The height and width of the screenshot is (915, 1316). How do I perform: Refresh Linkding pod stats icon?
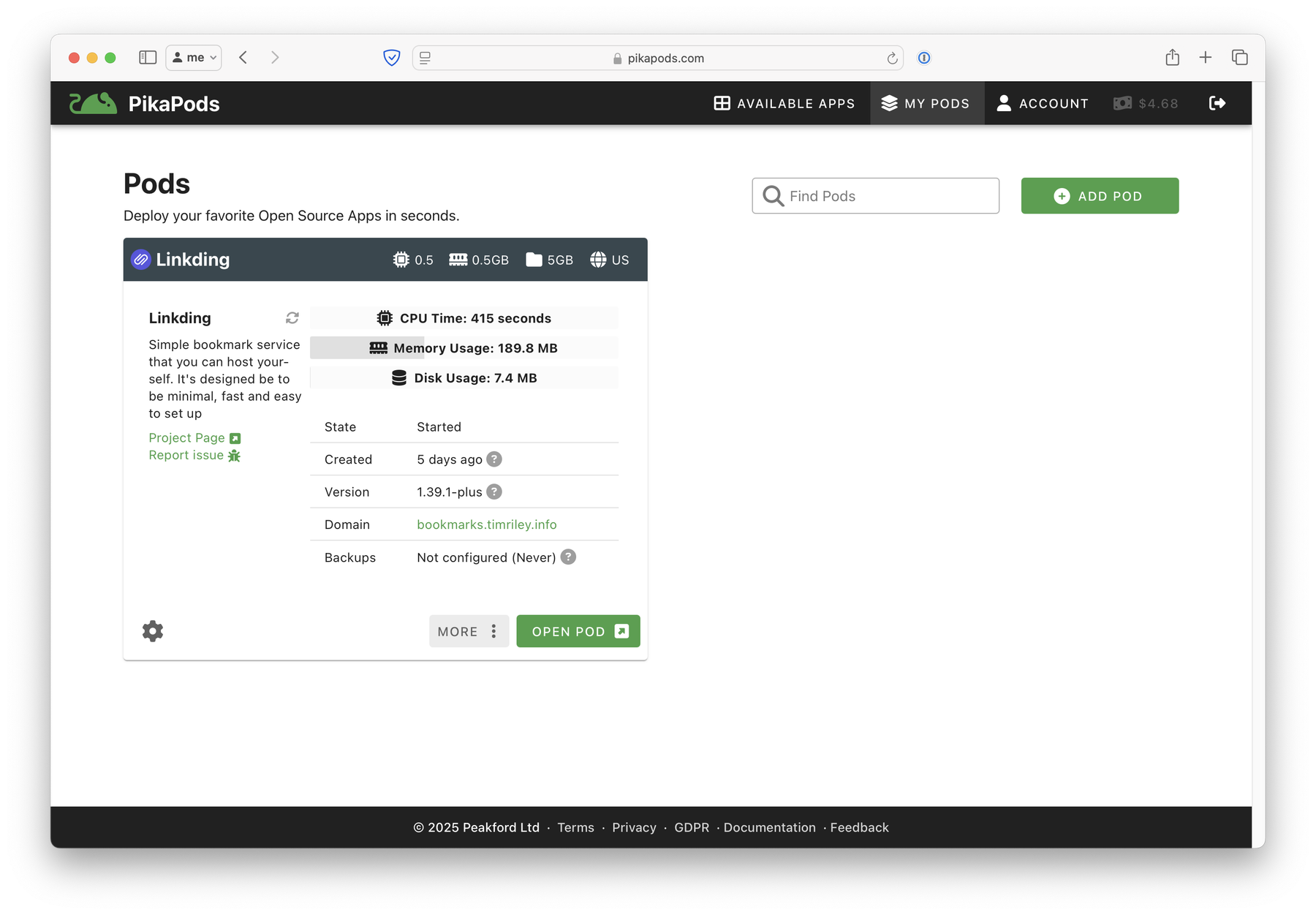pyautogui.click(x=292, y=317)
